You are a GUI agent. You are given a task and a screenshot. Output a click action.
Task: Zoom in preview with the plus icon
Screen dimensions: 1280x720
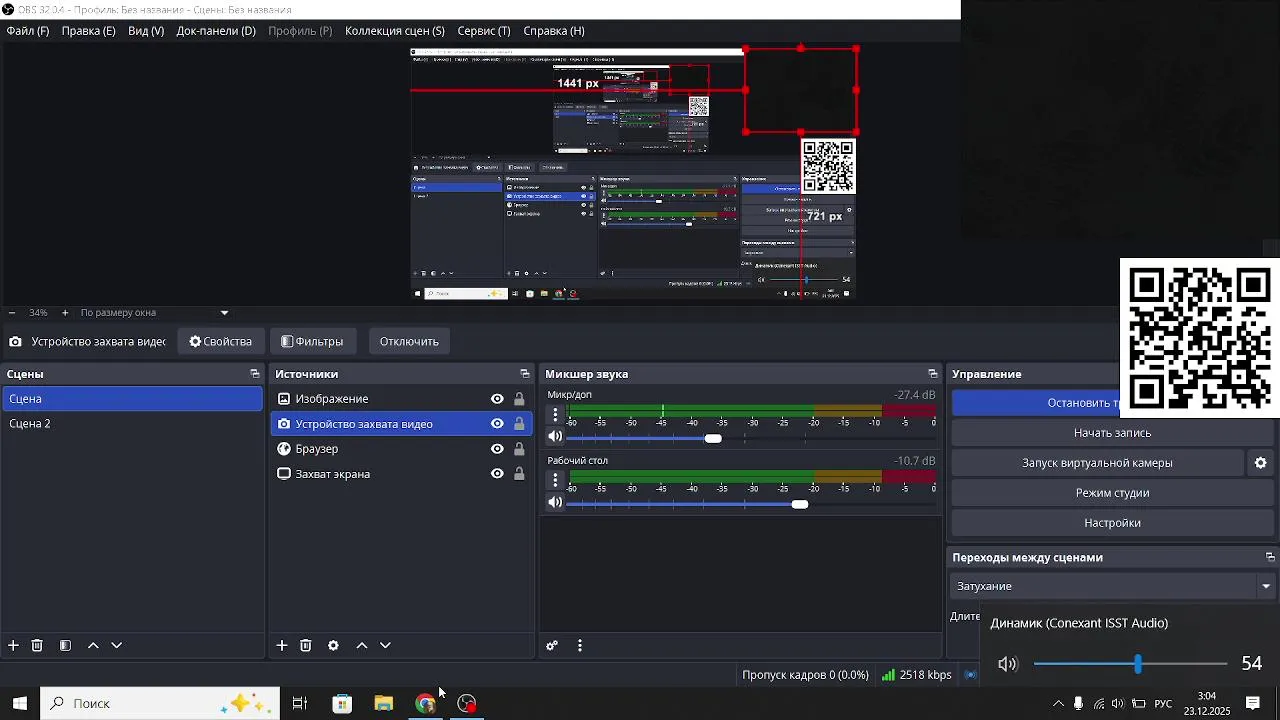(65, 313)
